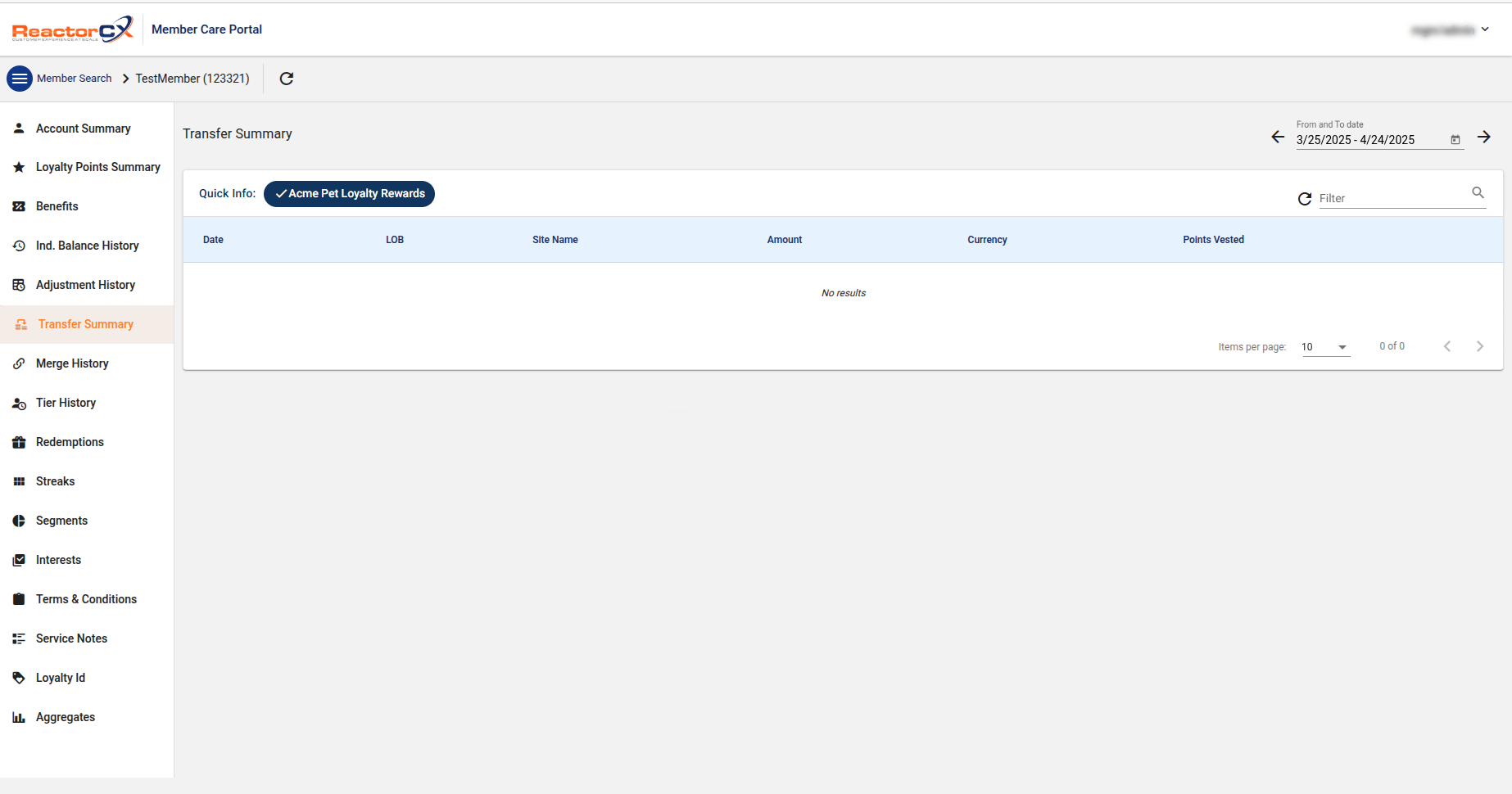Select Loyalty Points Summary menu item
Screen dimensions: 1512x794
(97, 167)
